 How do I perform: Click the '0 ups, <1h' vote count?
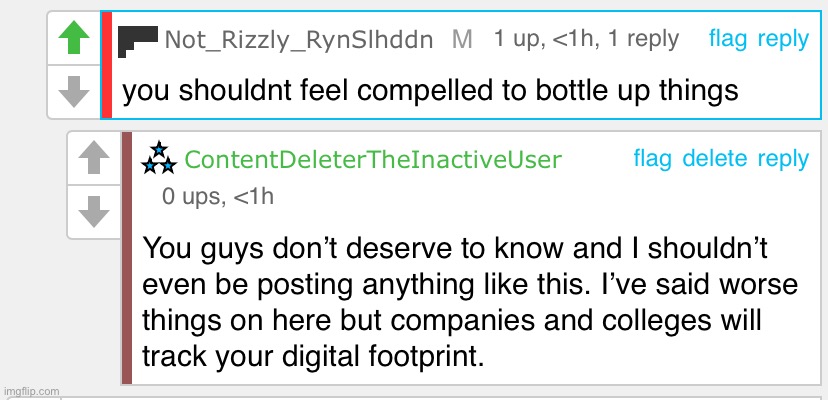click(217, 196)
